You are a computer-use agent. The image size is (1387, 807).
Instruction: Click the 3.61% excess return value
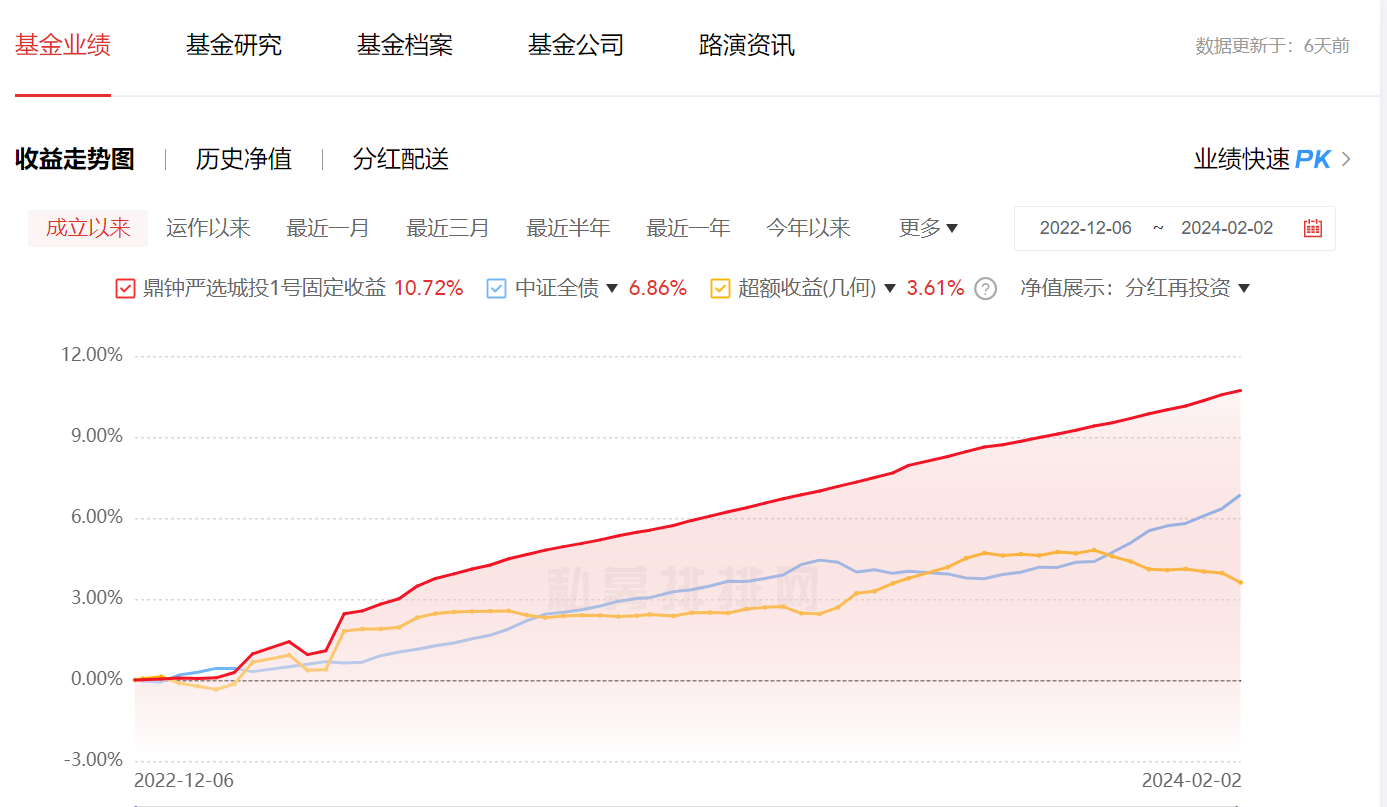coord(936,289)
